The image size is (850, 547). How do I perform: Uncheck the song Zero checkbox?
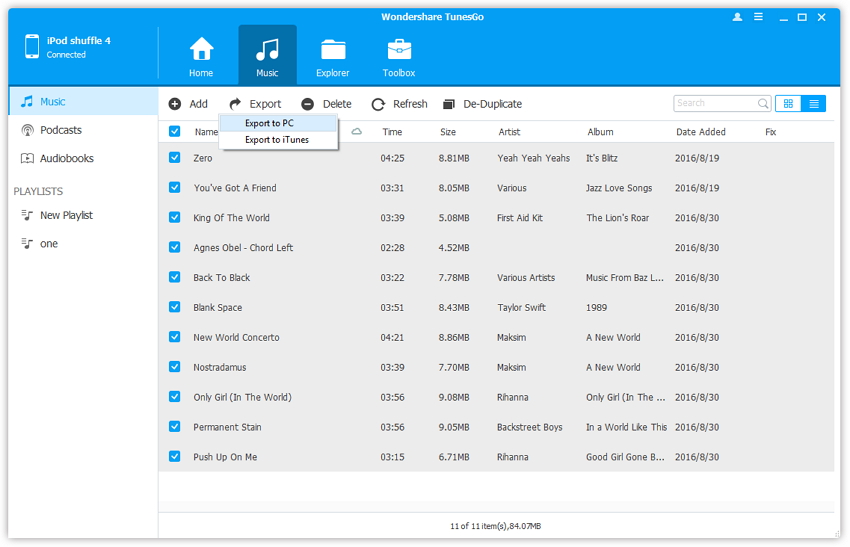click(x=175, y=158)
